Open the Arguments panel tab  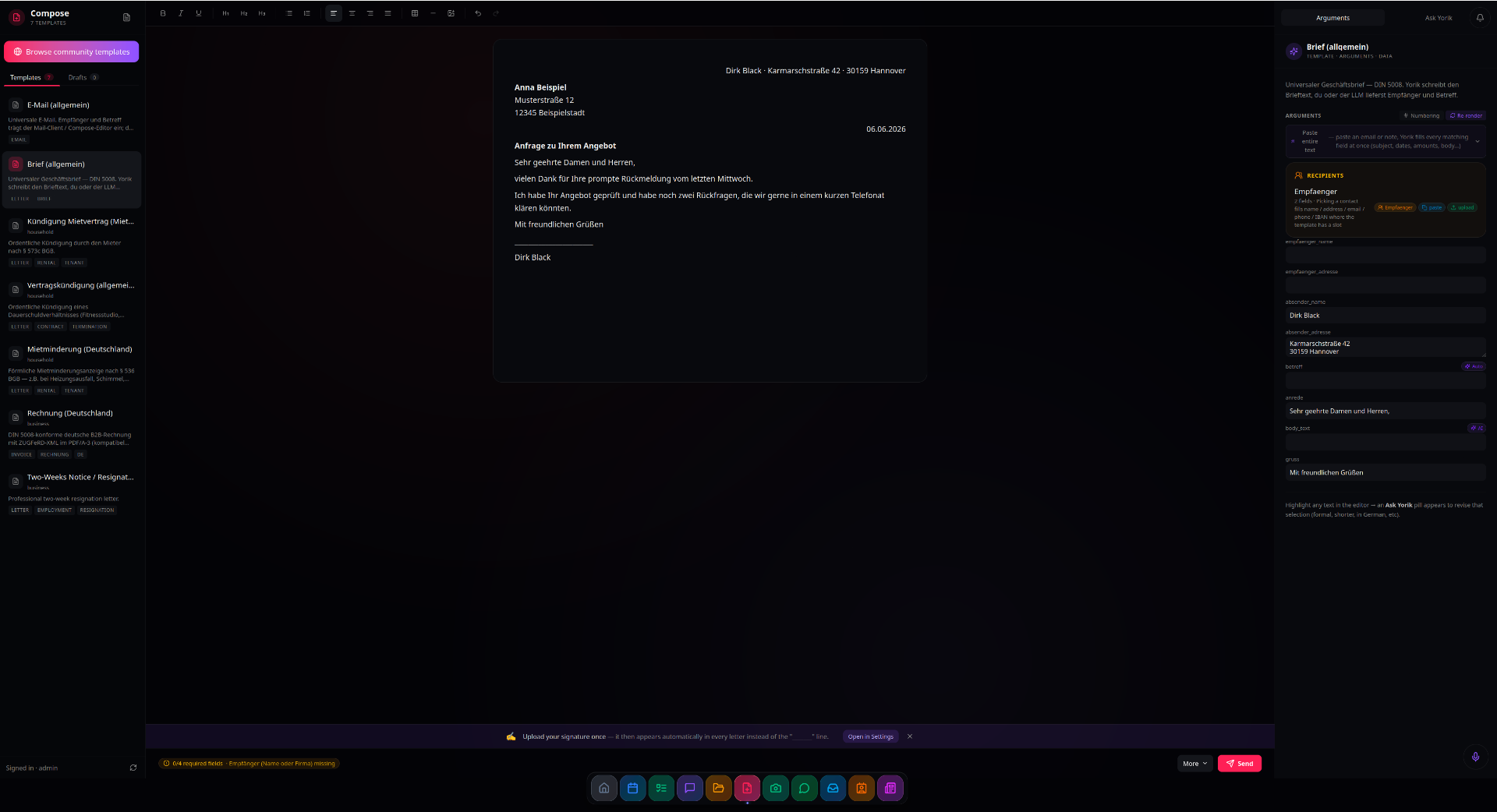point(1333,18)
